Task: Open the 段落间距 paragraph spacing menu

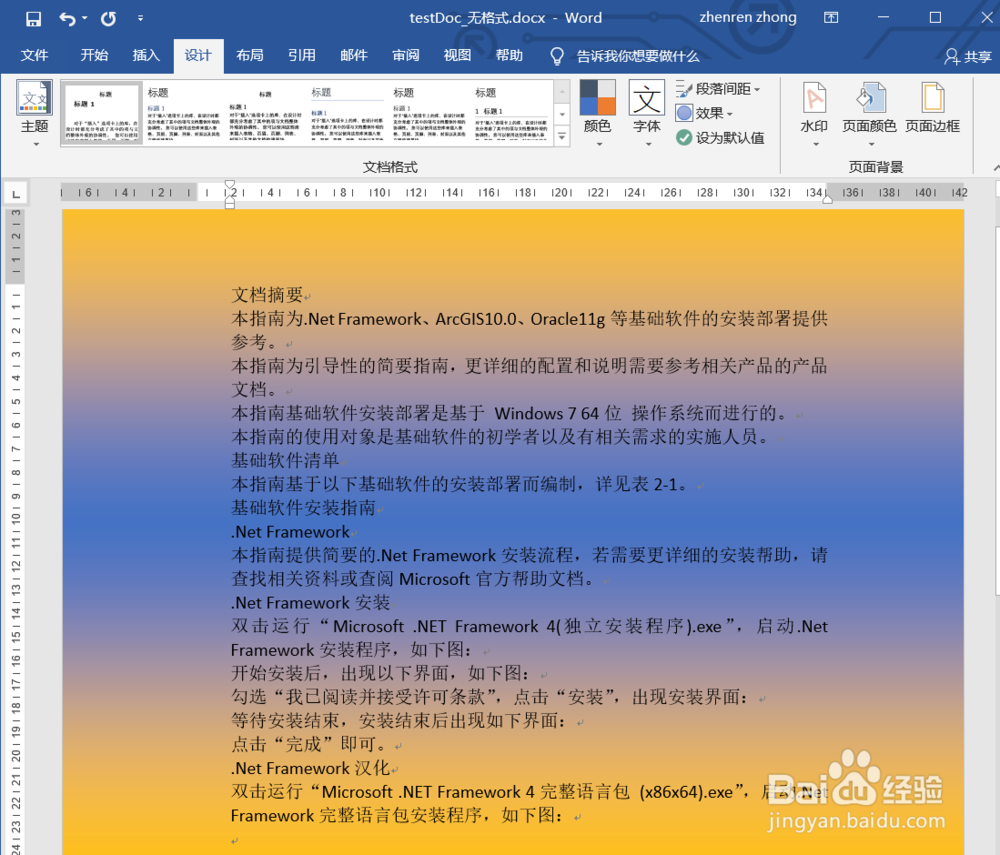Action: point(718,89)
